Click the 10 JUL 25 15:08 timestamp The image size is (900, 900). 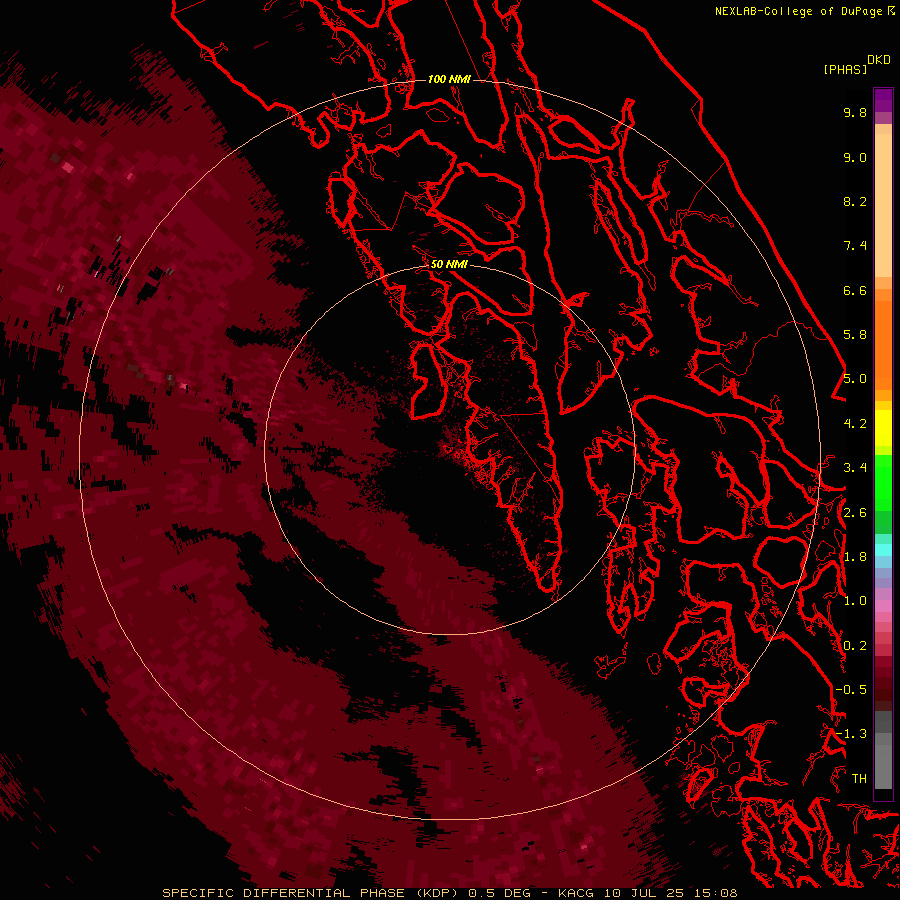pos(670,893)
